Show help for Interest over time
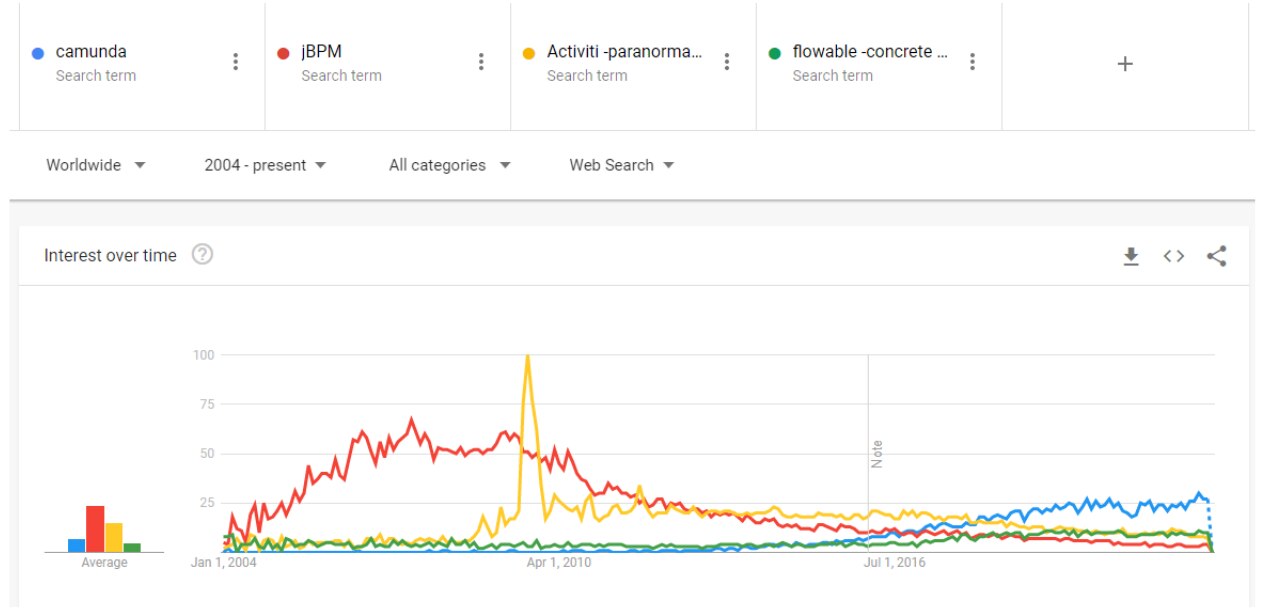Image resolution: width=1263 pixels, height=614 pixels. [x=202, y=255]
